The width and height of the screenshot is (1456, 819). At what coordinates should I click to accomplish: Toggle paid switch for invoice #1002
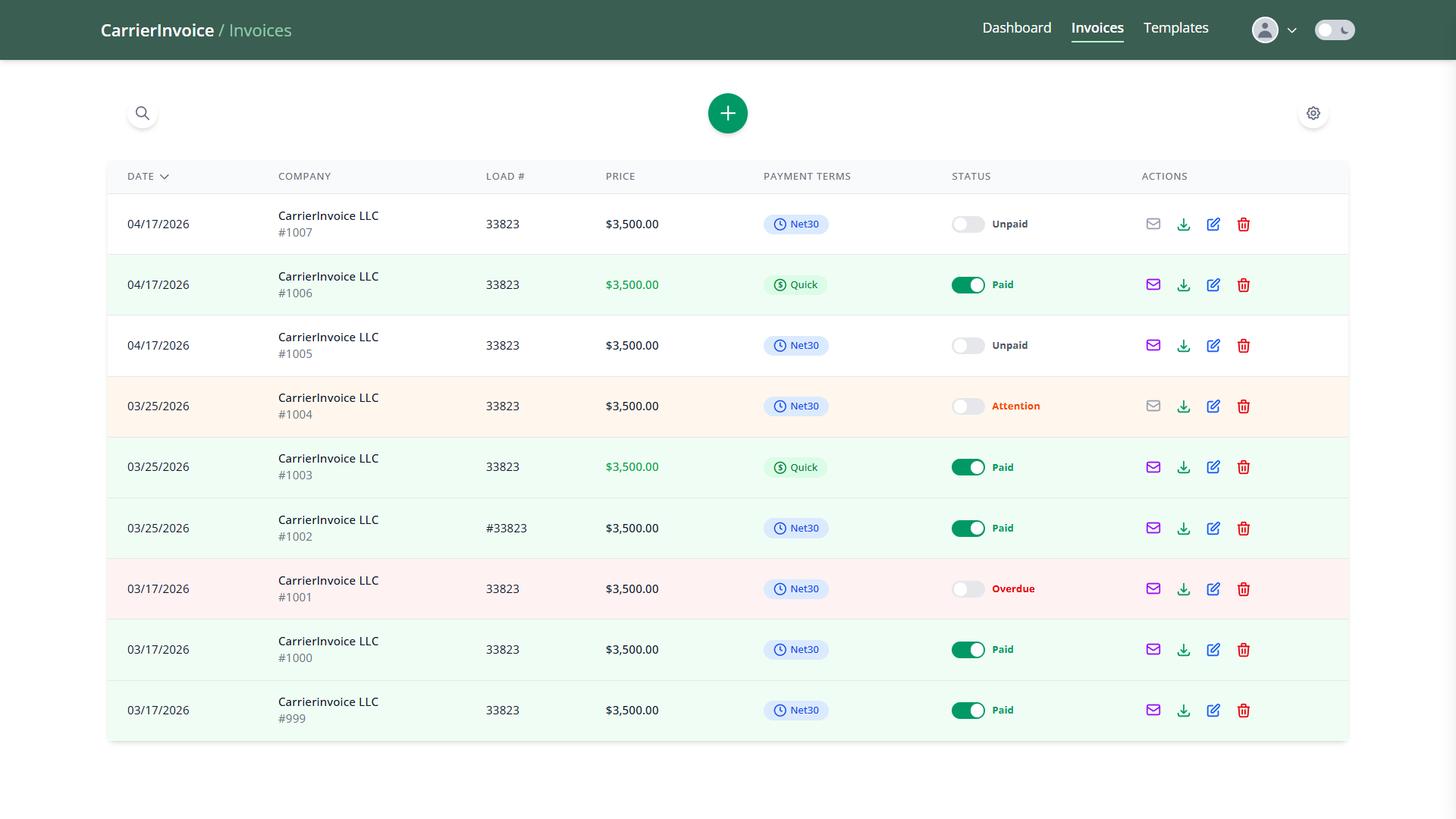click(968, 529)
